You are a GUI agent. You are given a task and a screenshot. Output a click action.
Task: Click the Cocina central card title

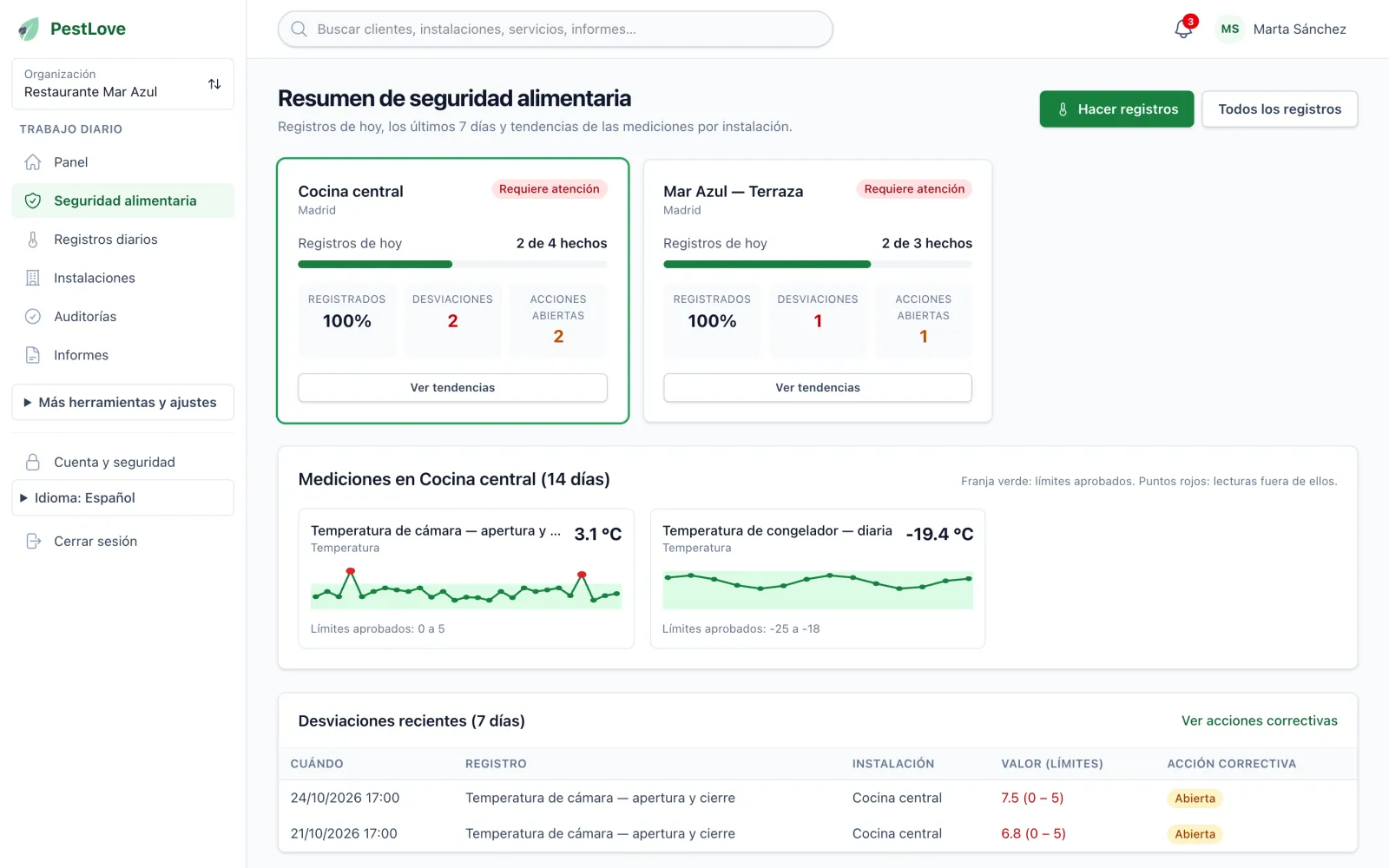tap(351, 192)
